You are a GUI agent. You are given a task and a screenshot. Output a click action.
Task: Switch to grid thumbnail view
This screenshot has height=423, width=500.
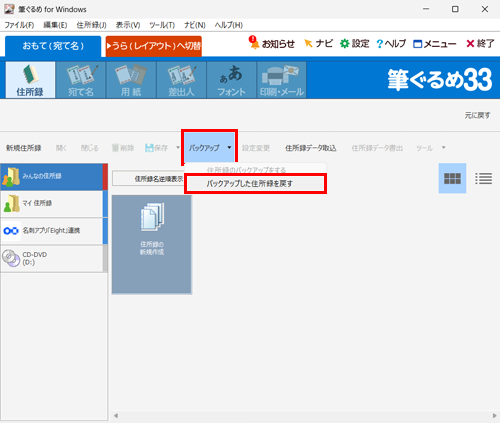pos(452,178)
